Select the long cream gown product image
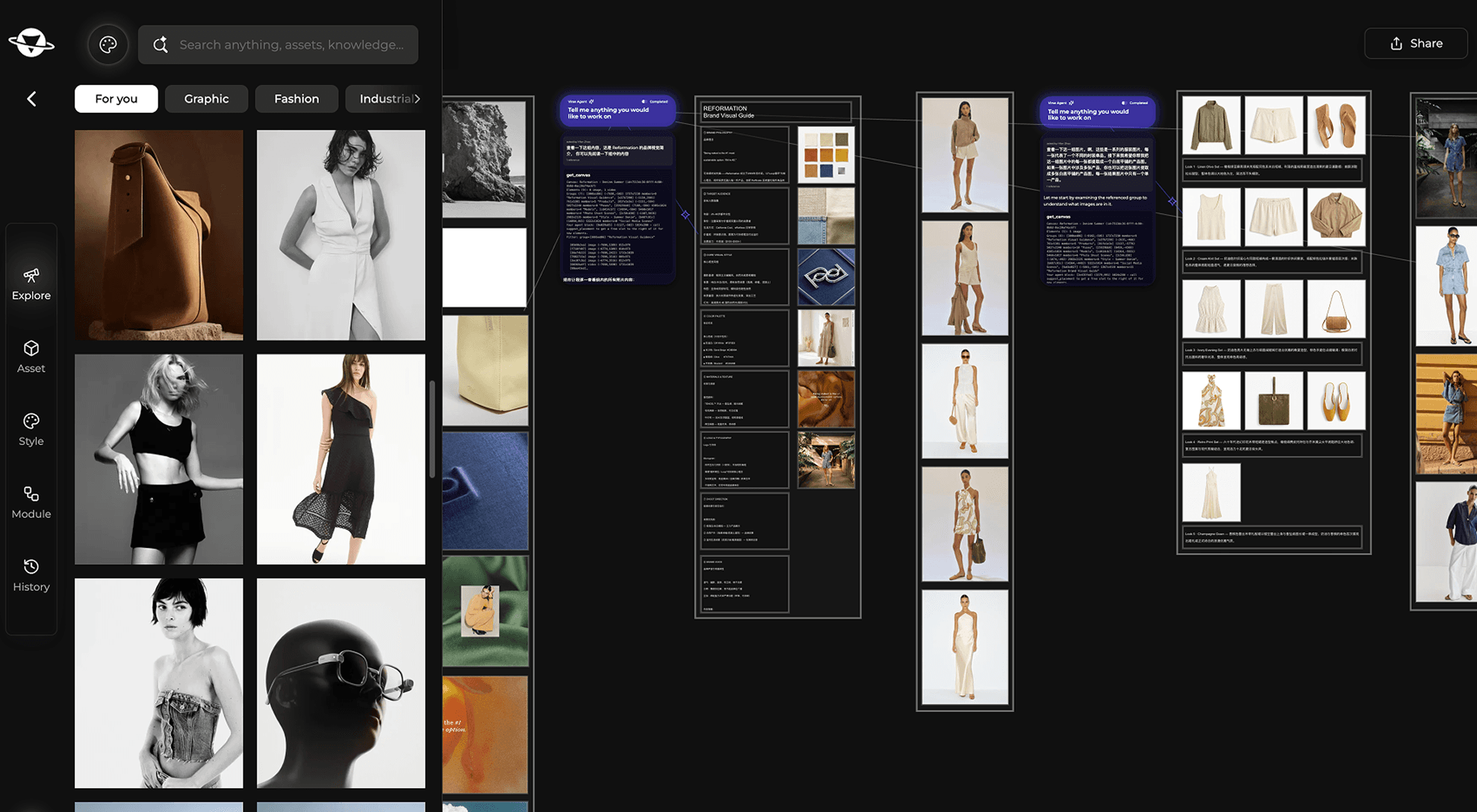This screenshot has height=812, width=1477. tap(1211, 493)
